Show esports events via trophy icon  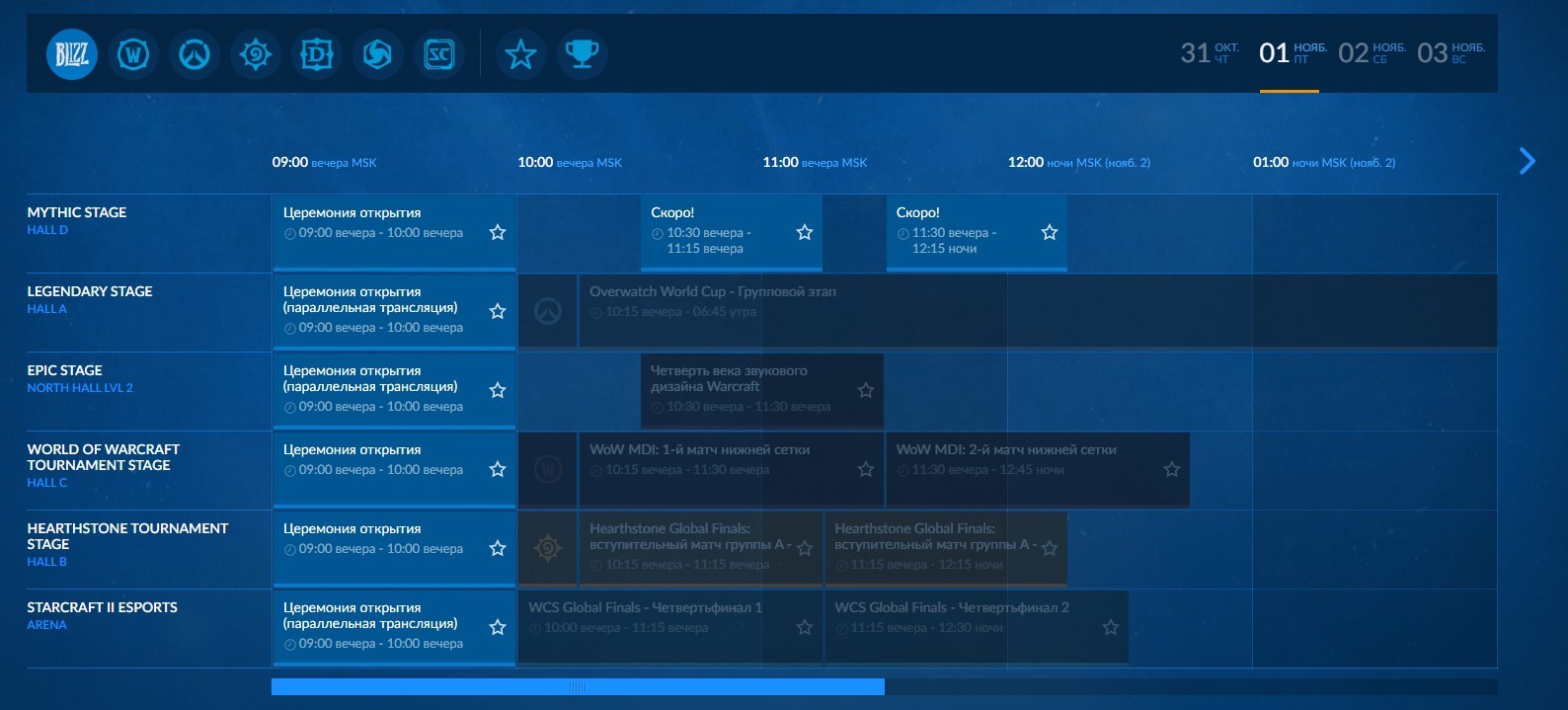pyautogui.click(x=583, y=54)
